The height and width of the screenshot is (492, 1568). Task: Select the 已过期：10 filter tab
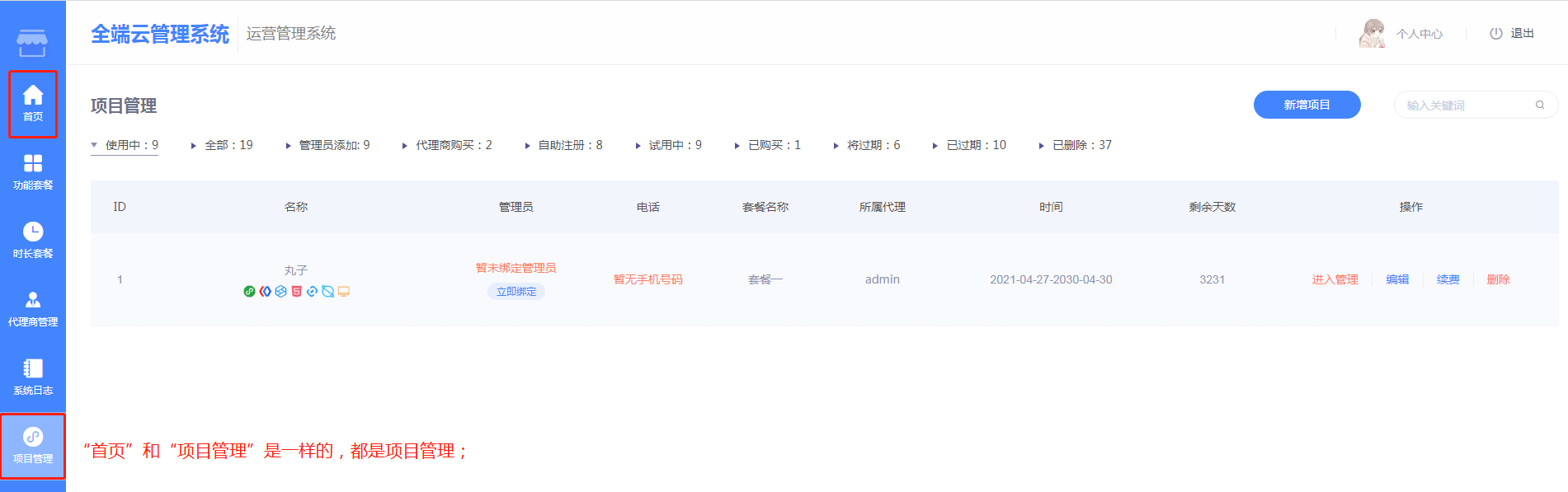pyautogui.click(x=969, y=145)
